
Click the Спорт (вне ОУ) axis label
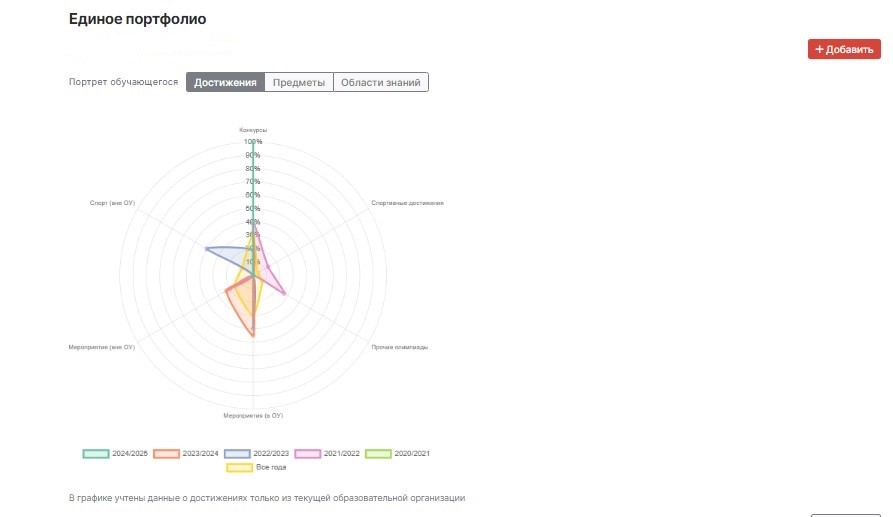[x=112, y=202]
